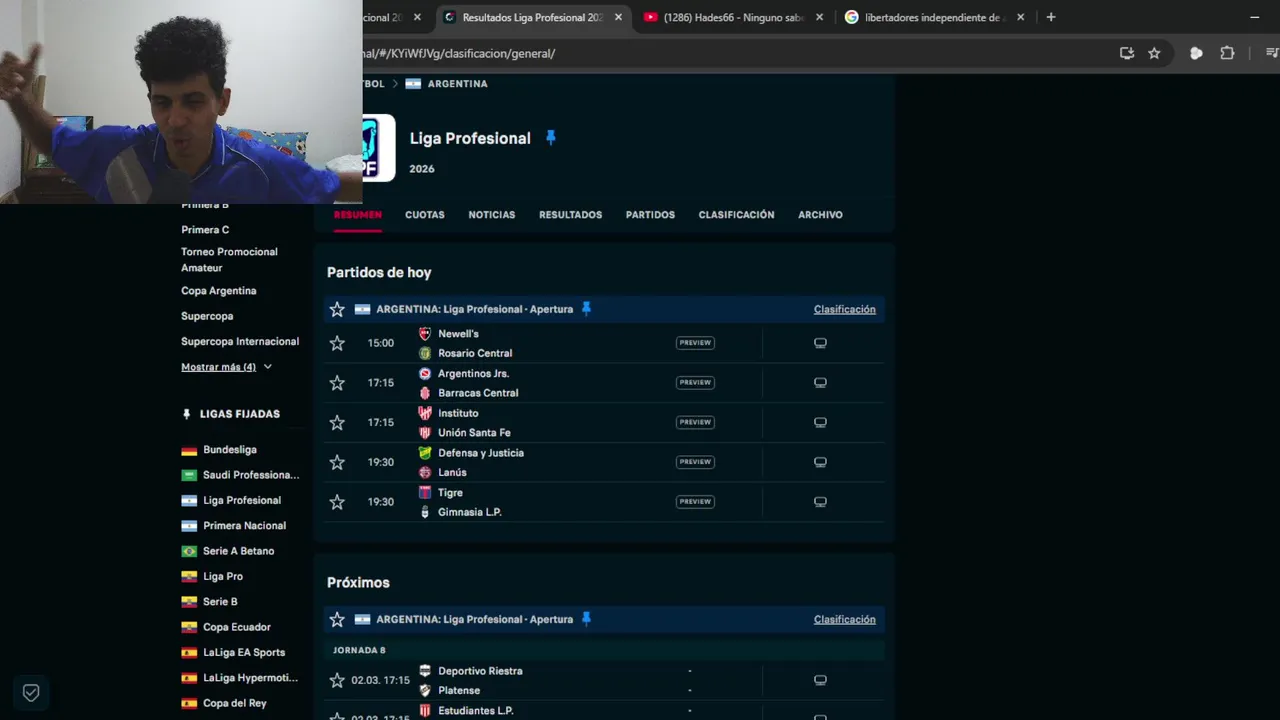The image size is (1280, 720).
Task: Star the Apertura league header in Partidos de hoy
Action: [337, 309]
